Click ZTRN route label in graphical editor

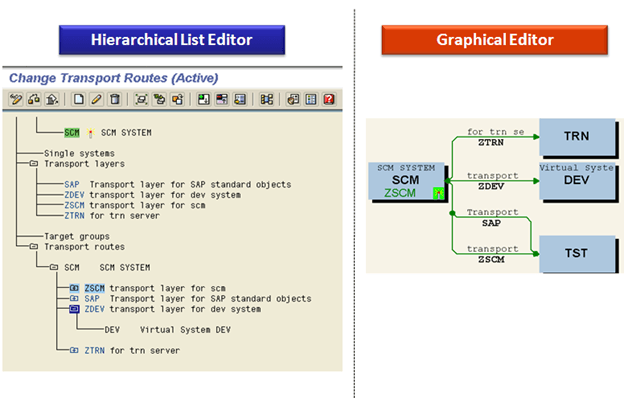491,142
